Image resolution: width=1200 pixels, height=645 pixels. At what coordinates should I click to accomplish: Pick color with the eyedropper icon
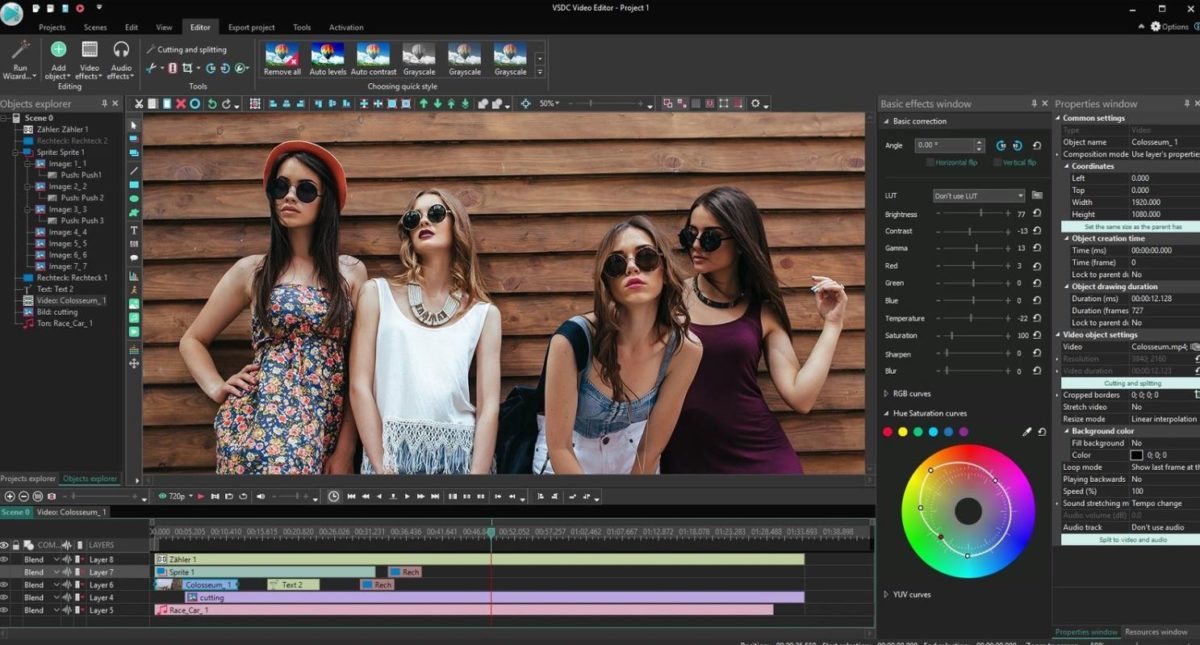pos(1025,432)
